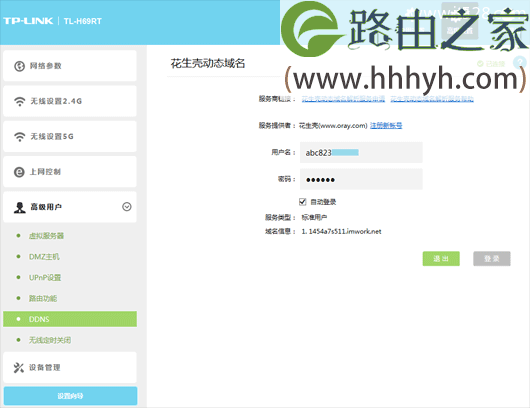Open the 上网控制 menu section

70,172
